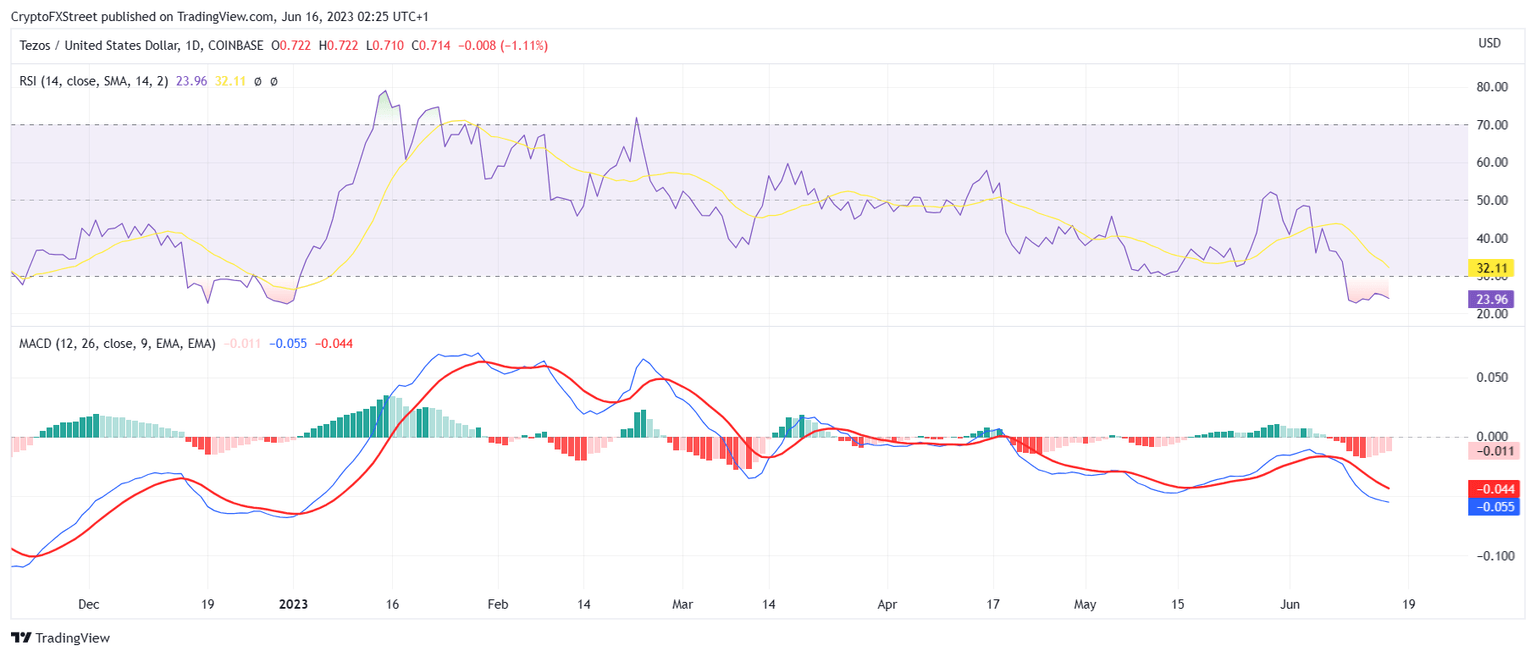
Task: Select the purple 23.96 RSI price label
Action: click(x=1491, y=299)
